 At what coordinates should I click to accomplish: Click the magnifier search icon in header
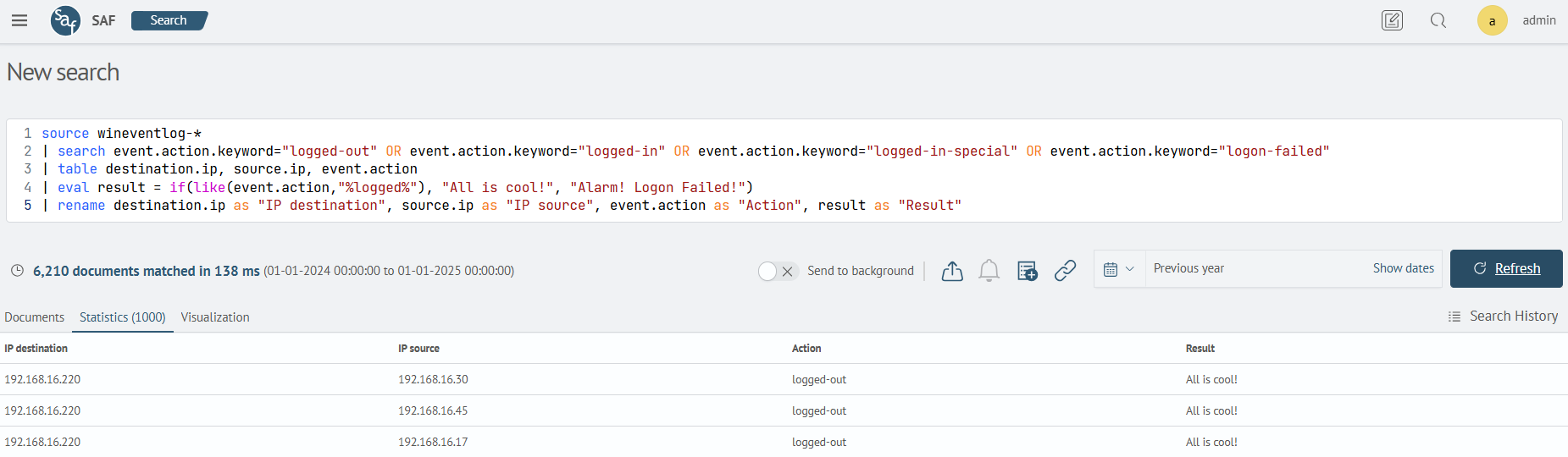pyautogui.click(x=1438, y=20)
